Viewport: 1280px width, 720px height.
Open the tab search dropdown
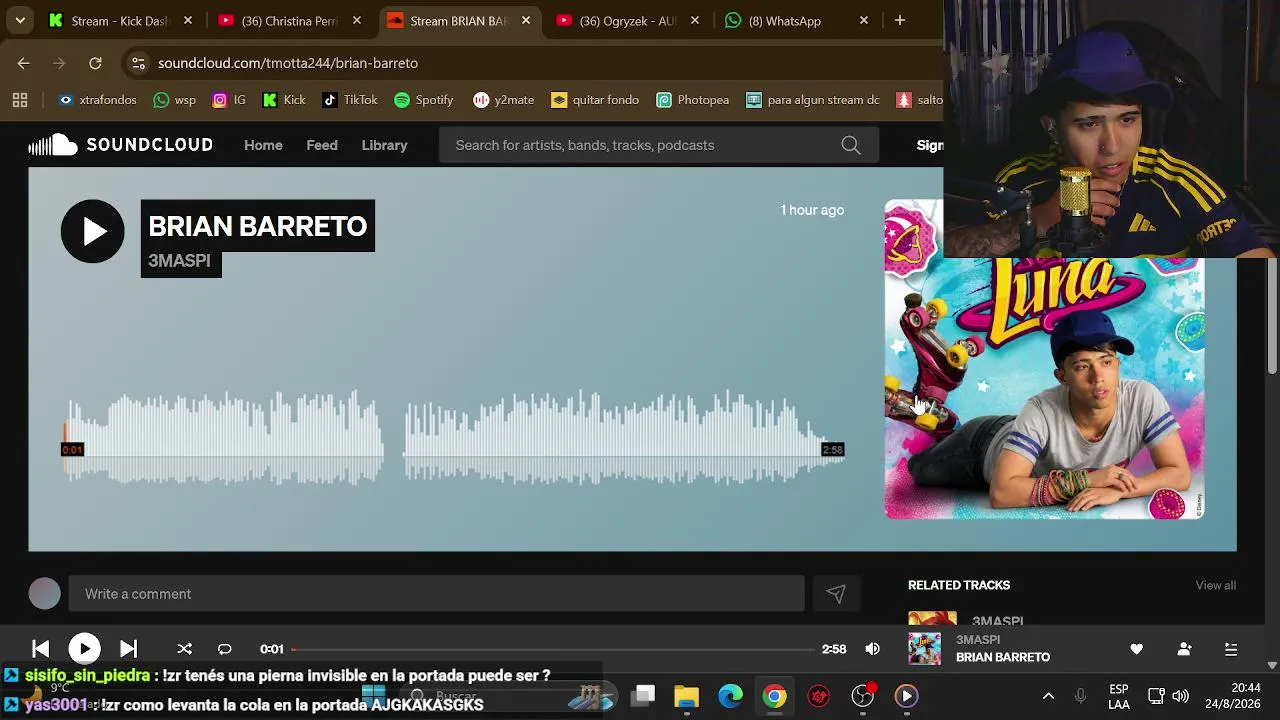coord(20,21)
